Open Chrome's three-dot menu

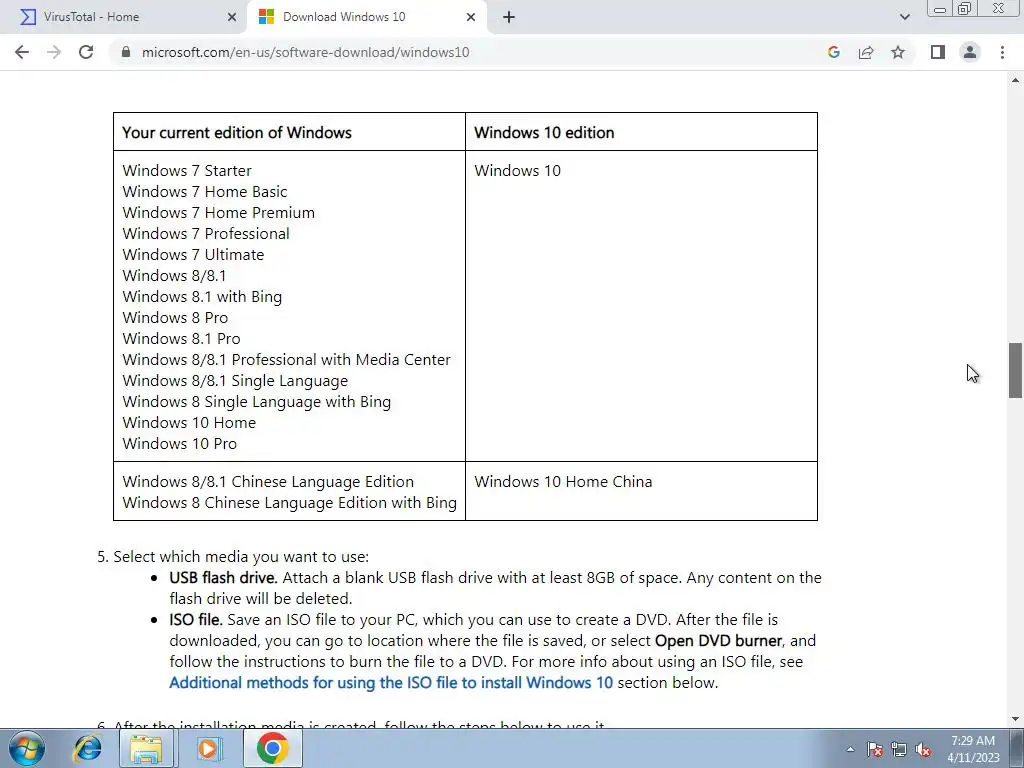click(x=1002, y=52)
